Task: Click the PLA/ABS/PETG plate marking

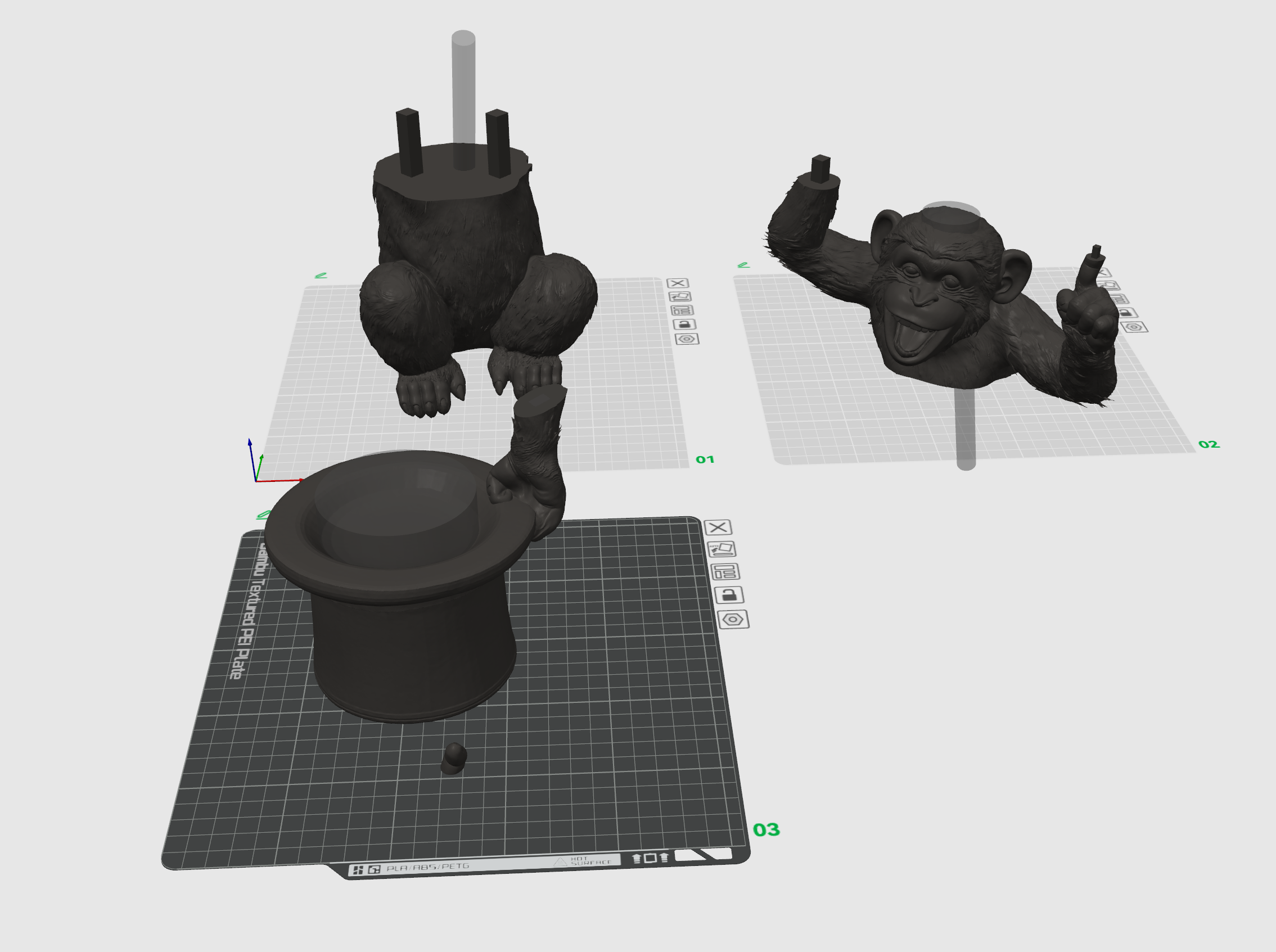Action: (427, 867)
